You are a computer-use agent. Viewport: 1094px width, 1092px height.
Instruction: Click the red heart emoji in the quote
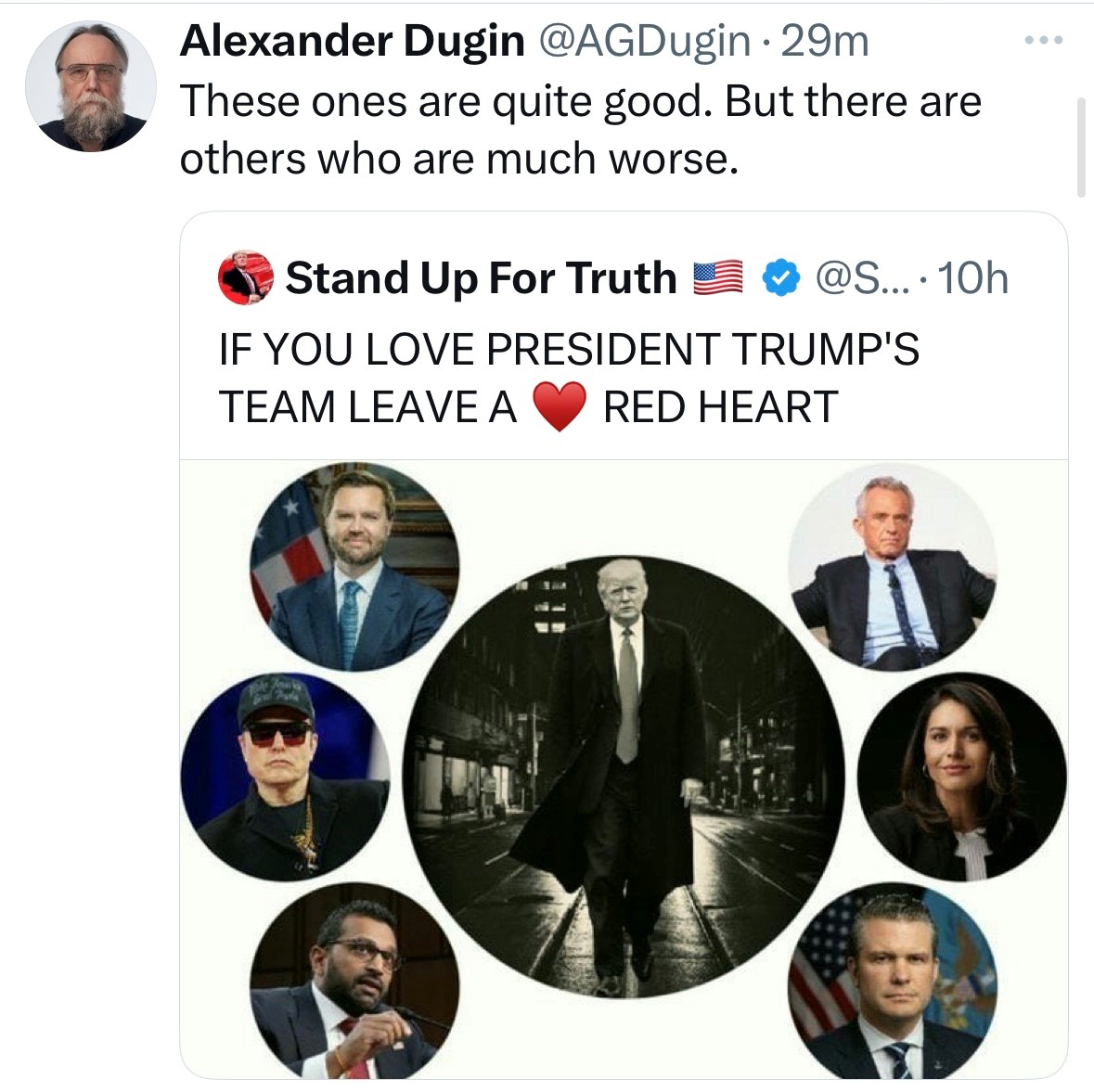pos(560,407)
